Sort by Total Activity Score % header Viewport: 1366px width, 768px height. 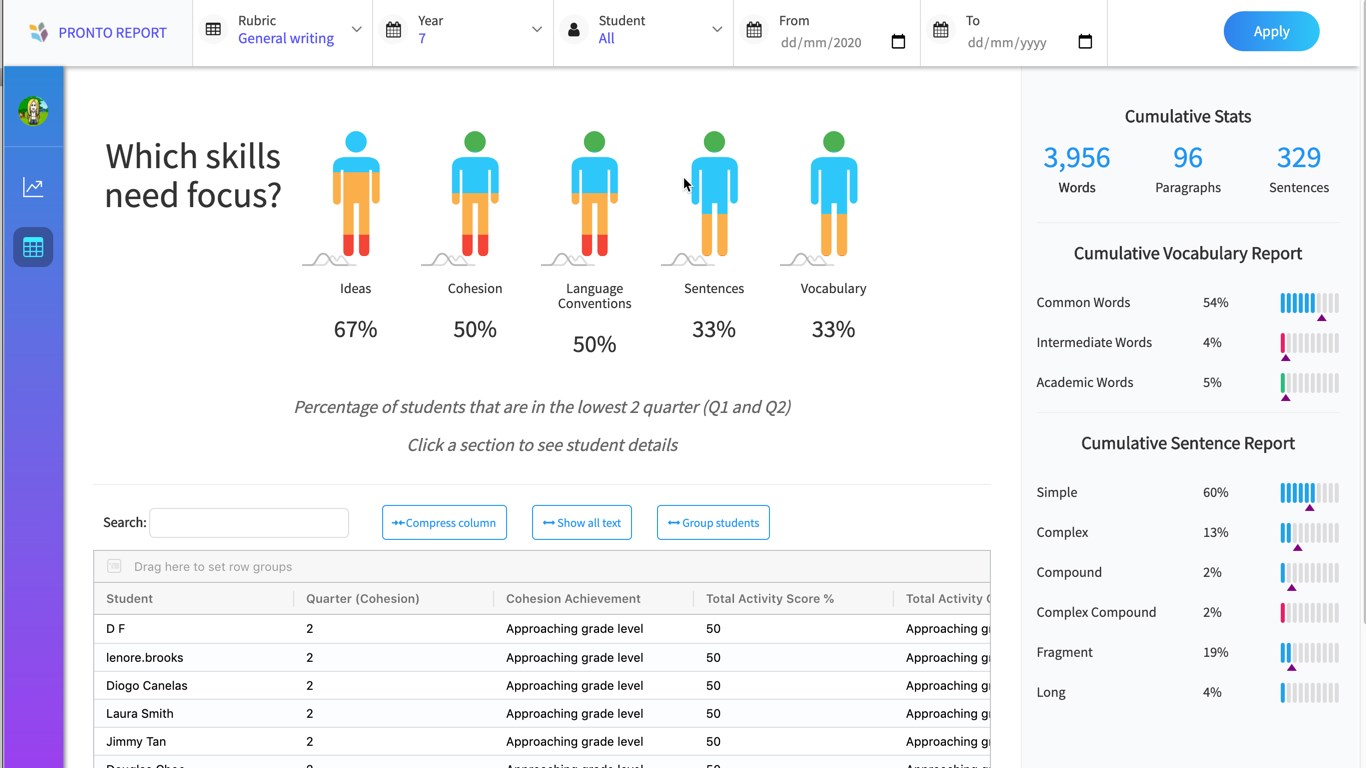tap(794, 598)
